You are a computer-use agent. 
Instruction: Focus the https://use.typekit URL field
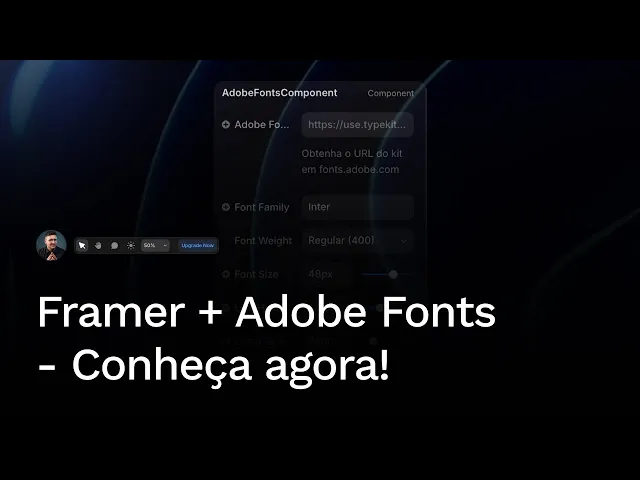click(357, 124)
